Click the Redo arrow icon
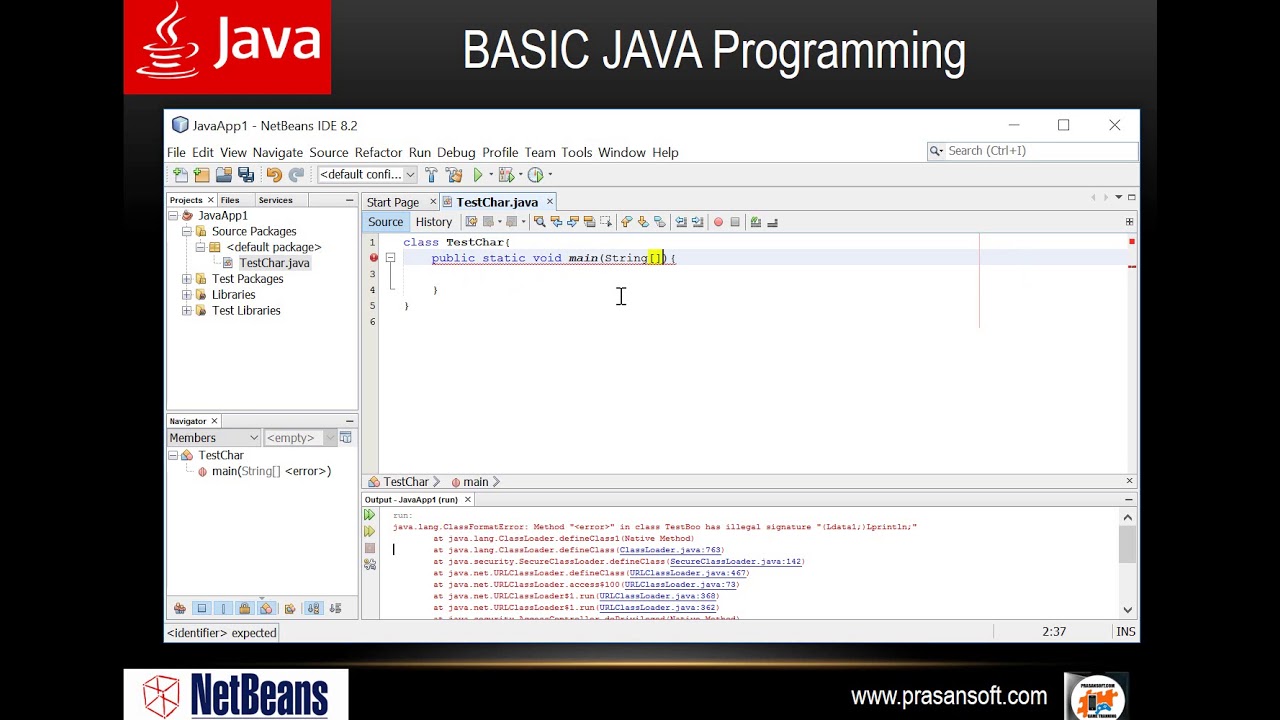Image resolution: width=1280 pixels, height=720 pixels. pyautogui.click(x=296, y=175)
